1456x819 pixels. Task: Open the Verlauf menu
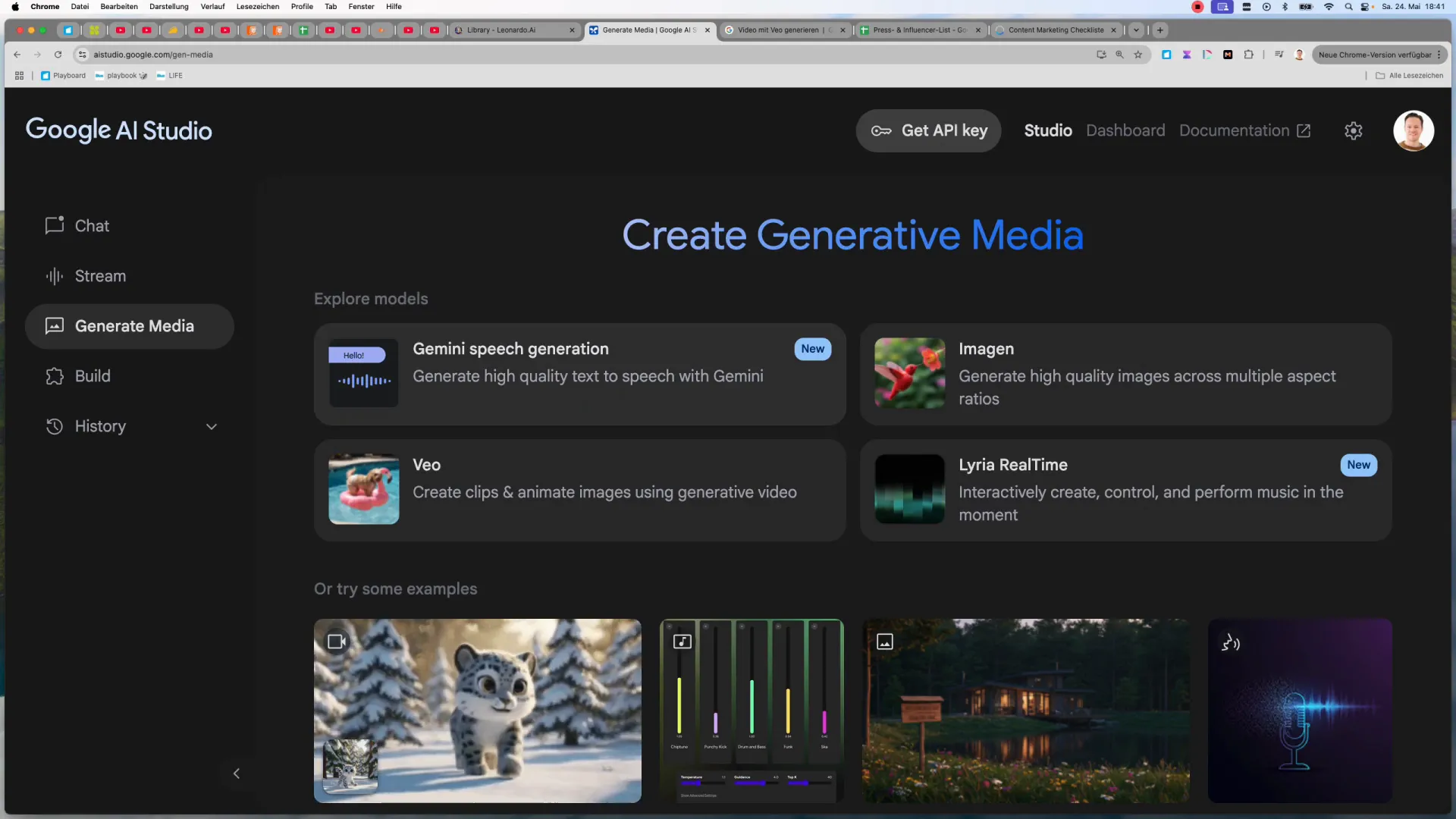(212, 7)
